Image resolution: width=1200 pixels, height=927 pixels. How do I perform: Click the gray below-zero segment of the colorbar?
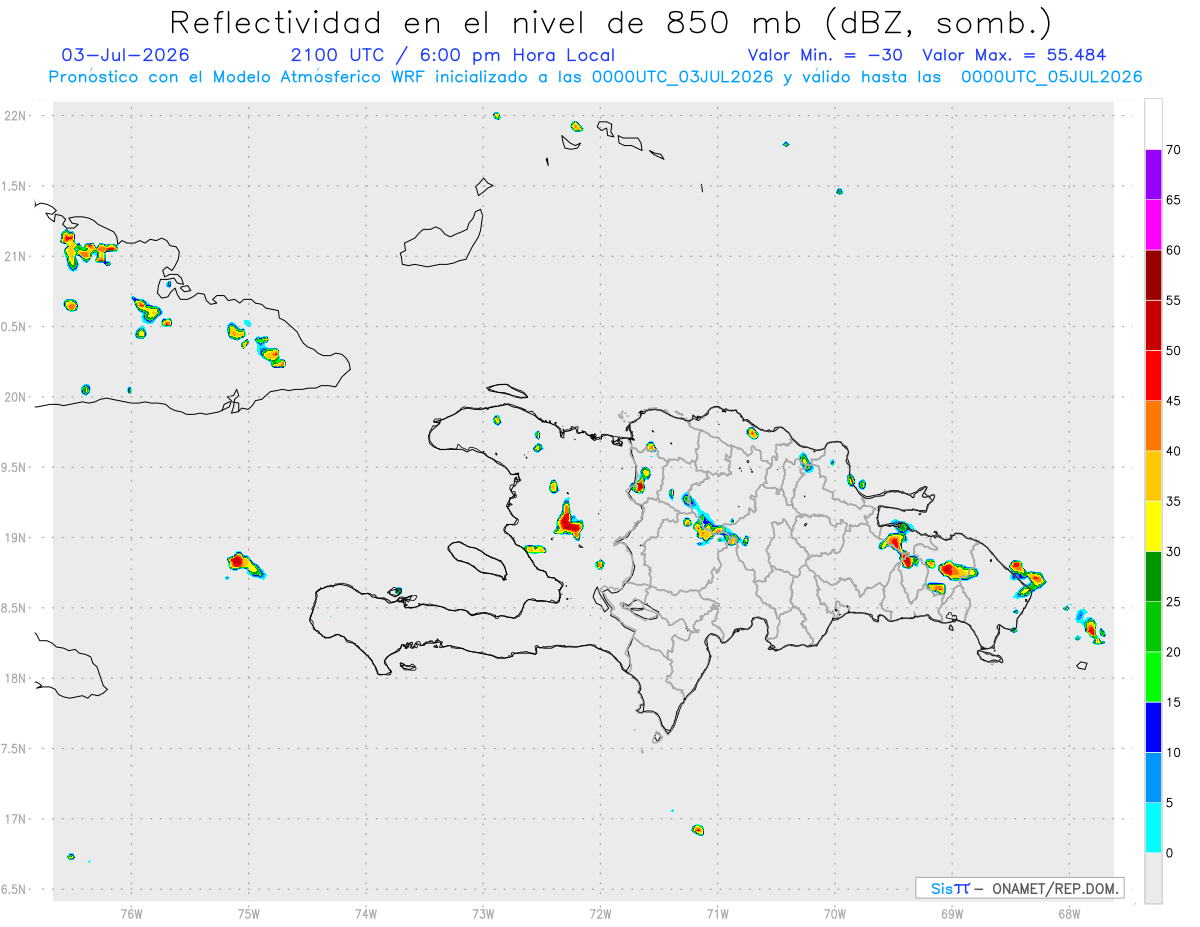pos(1153,878)
